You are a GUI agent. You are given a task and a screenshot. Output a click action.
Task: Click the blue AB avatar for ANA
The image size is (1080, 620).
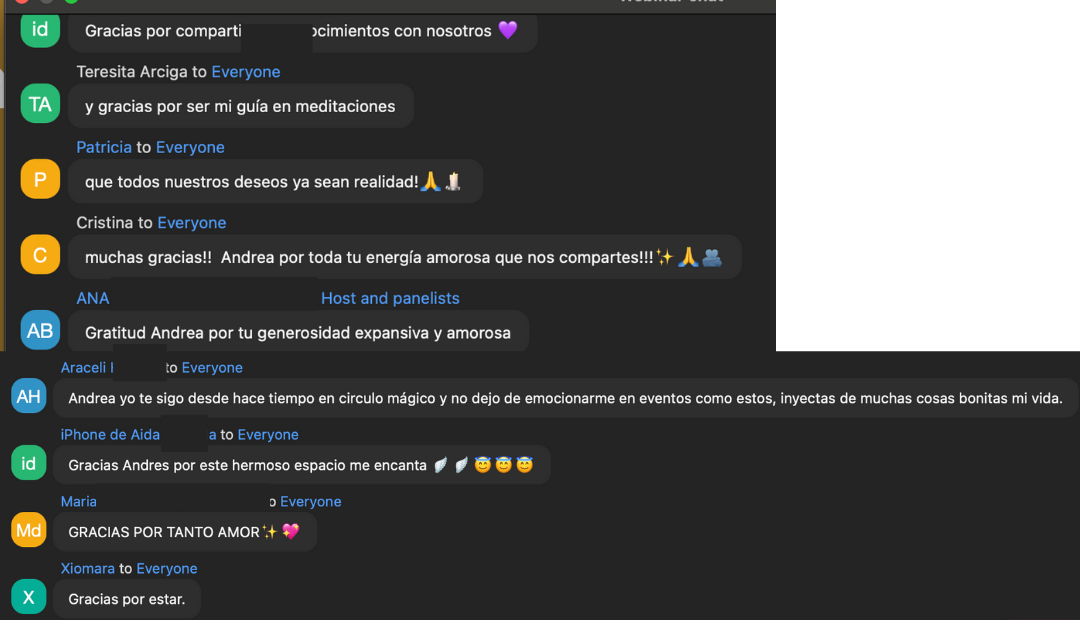tap(40, 330)
